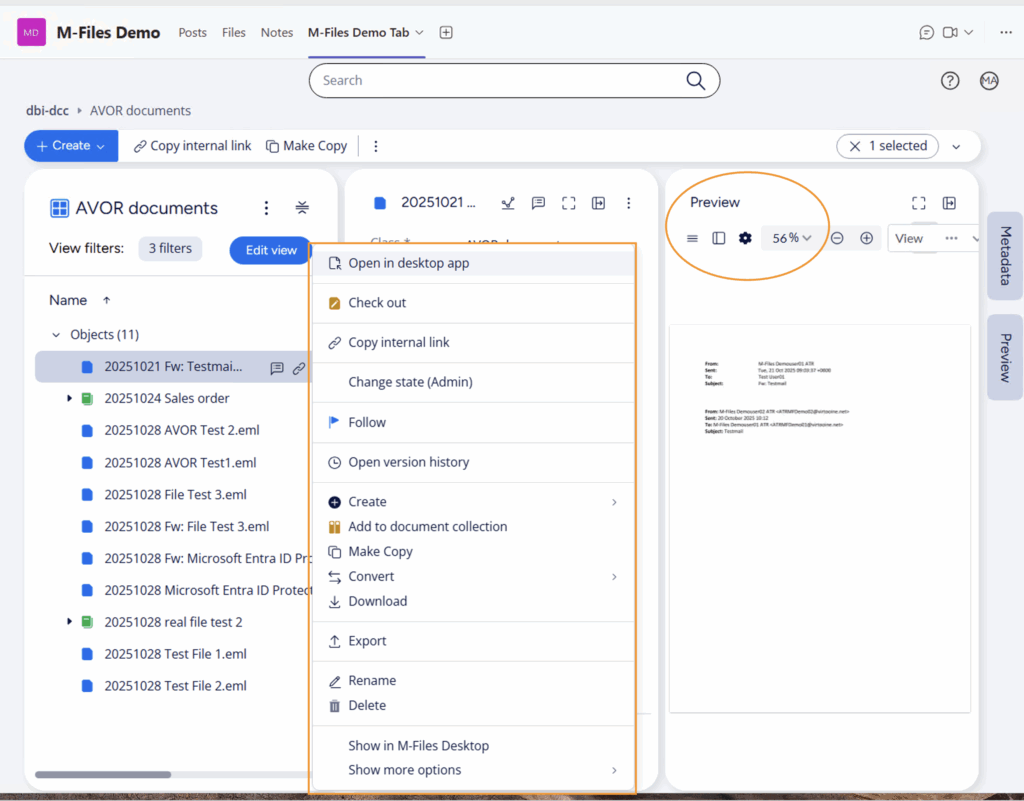
Task: Collapse the Objects (11) group
Action: pyautogui.click(x=56, y=335)
